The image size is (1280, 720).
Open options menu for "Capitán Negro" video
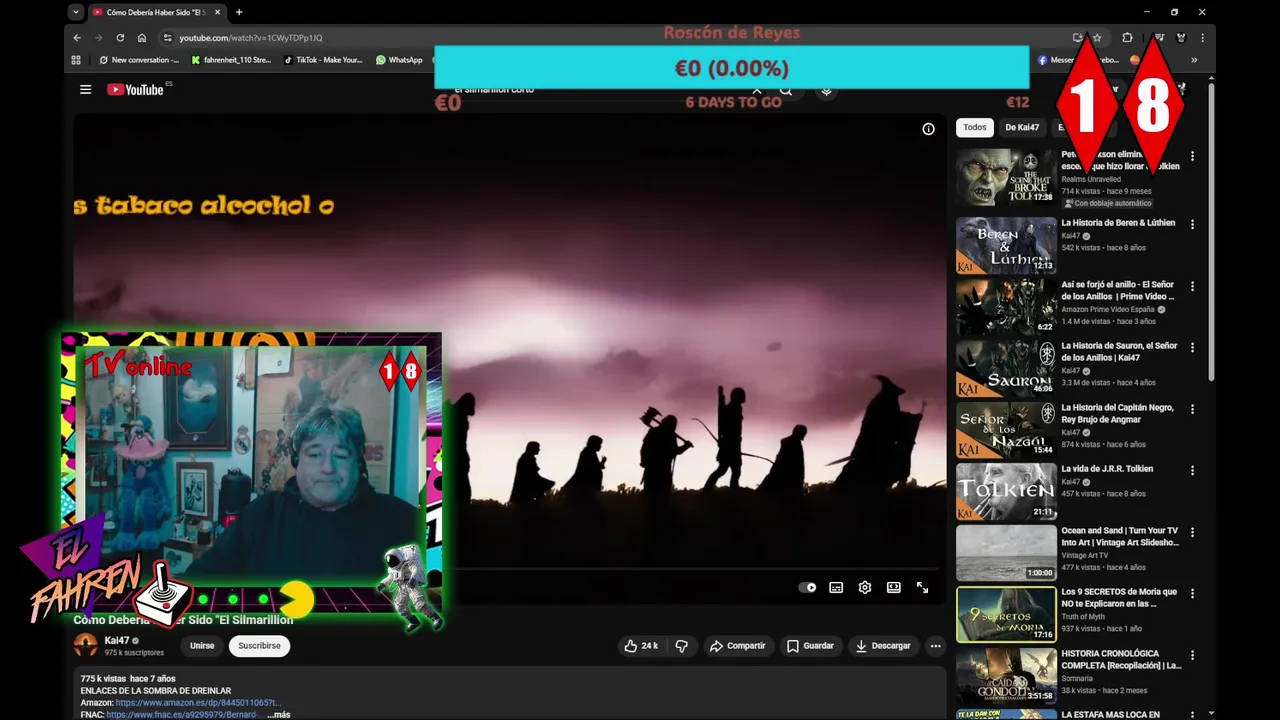(1192, 409)
